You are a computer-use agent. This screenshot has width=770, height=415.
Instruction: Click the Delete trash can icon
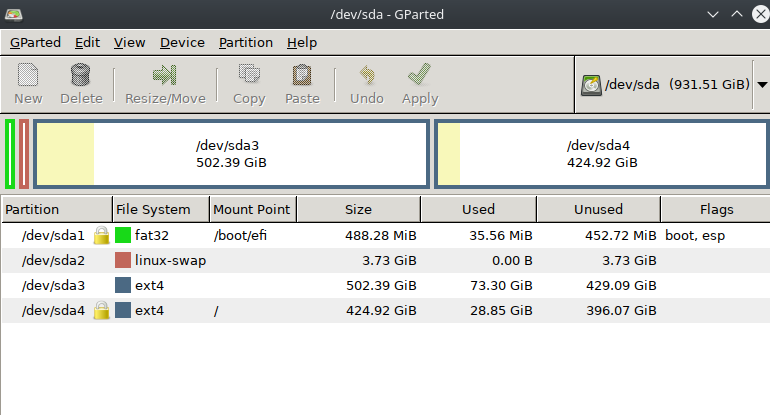click(81, 75)
